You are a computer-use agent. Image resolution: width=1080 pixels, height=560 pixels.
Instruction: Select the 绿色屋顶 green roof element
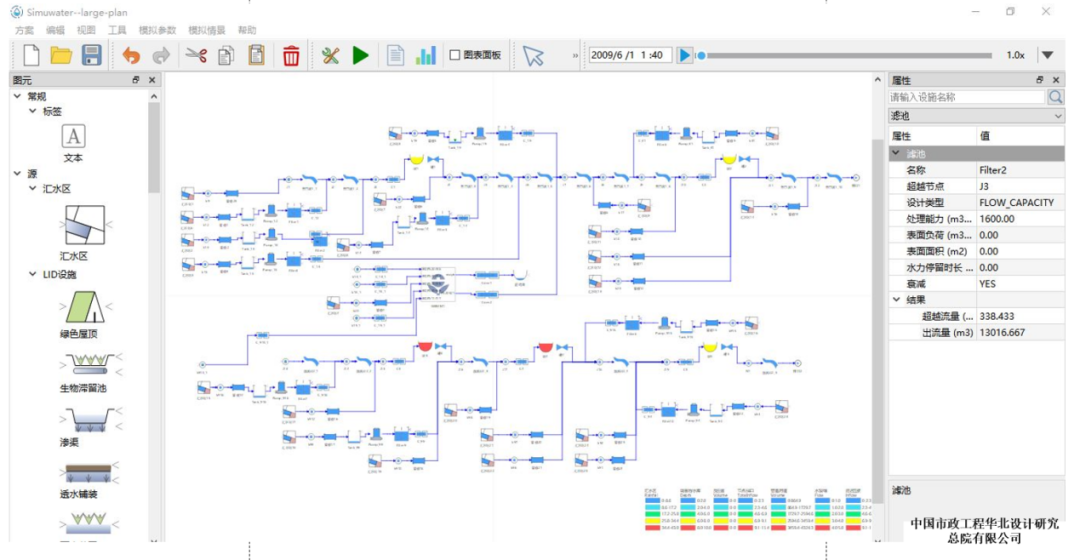click(84, 305)
